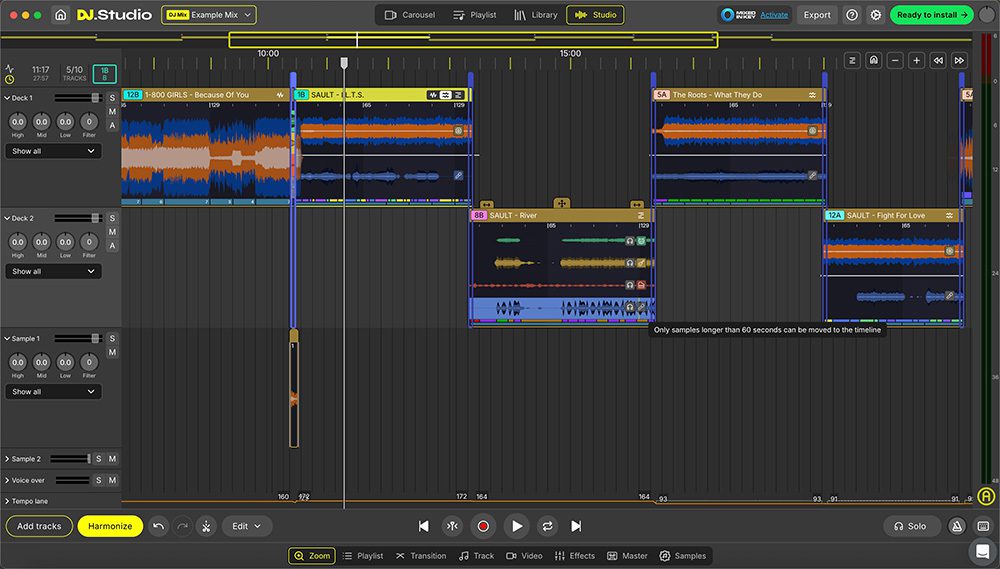Screen dimensions: 1000x569
Task: Click Deck 1 High EQ knob
Action: pyautogui.click(x=18, y=121)
